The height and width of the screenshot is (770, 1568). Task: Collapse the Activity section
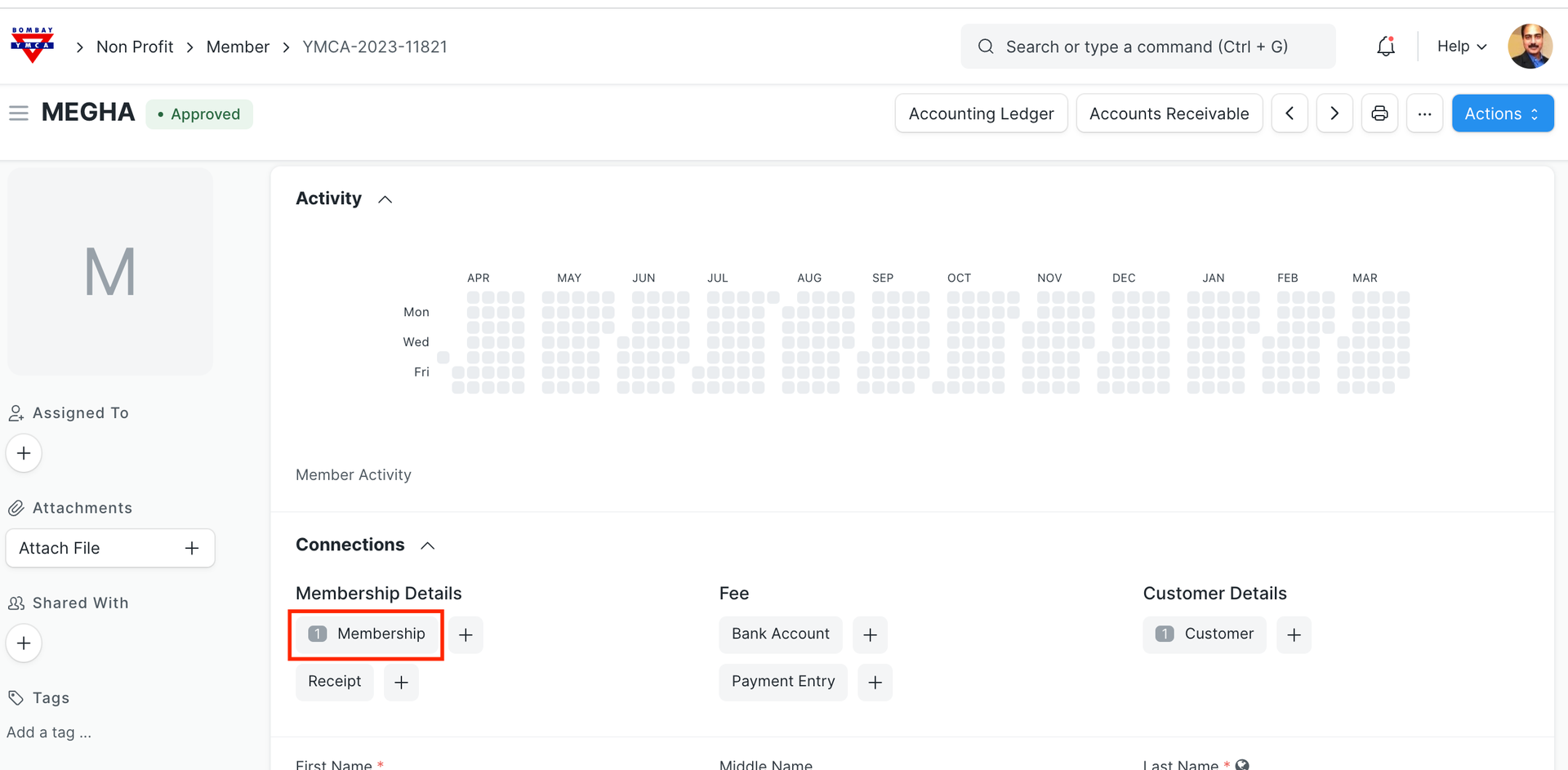[385, 199]
